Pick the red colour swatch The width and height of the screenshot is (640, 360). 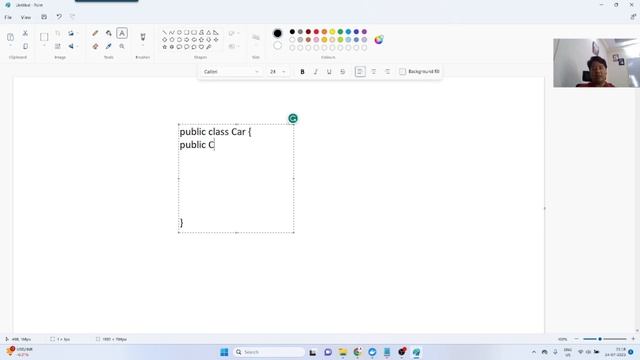point(316,32)
